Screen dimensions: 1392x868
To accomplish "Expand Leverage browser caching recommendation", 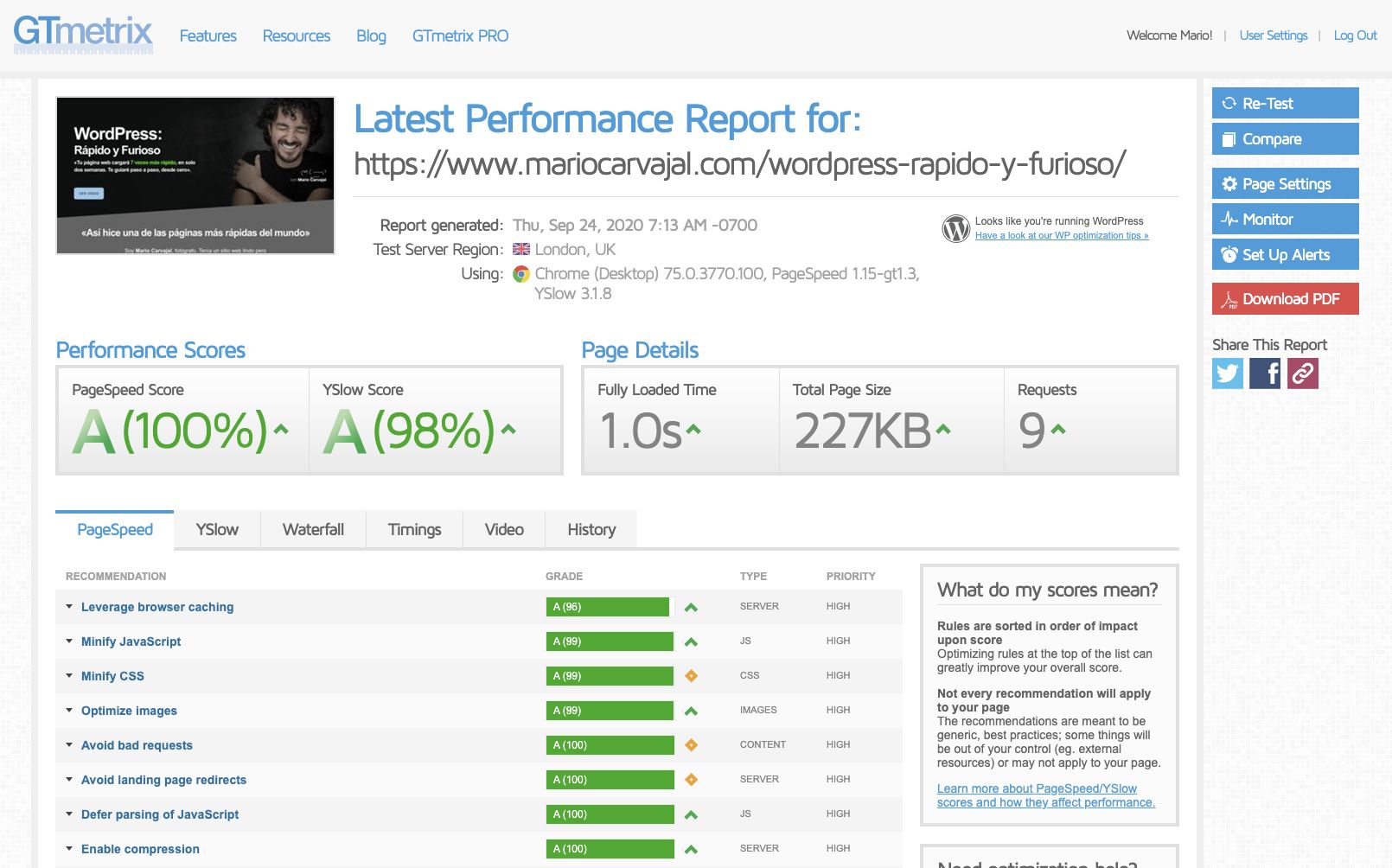I will coord(156,607).
